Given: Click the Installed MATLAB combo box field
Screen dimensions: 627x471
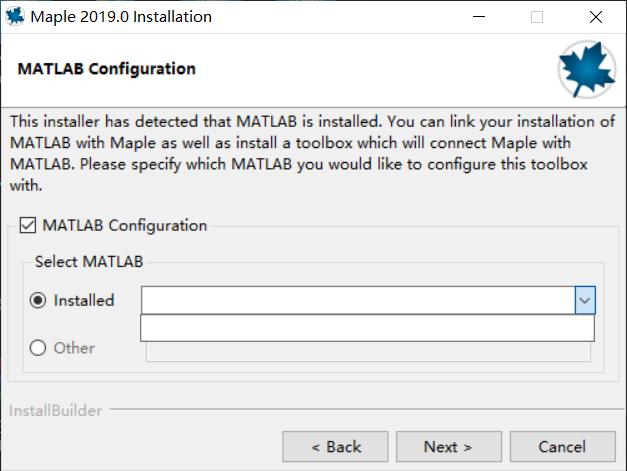Looking at the screenshot, I should (358, 300).
